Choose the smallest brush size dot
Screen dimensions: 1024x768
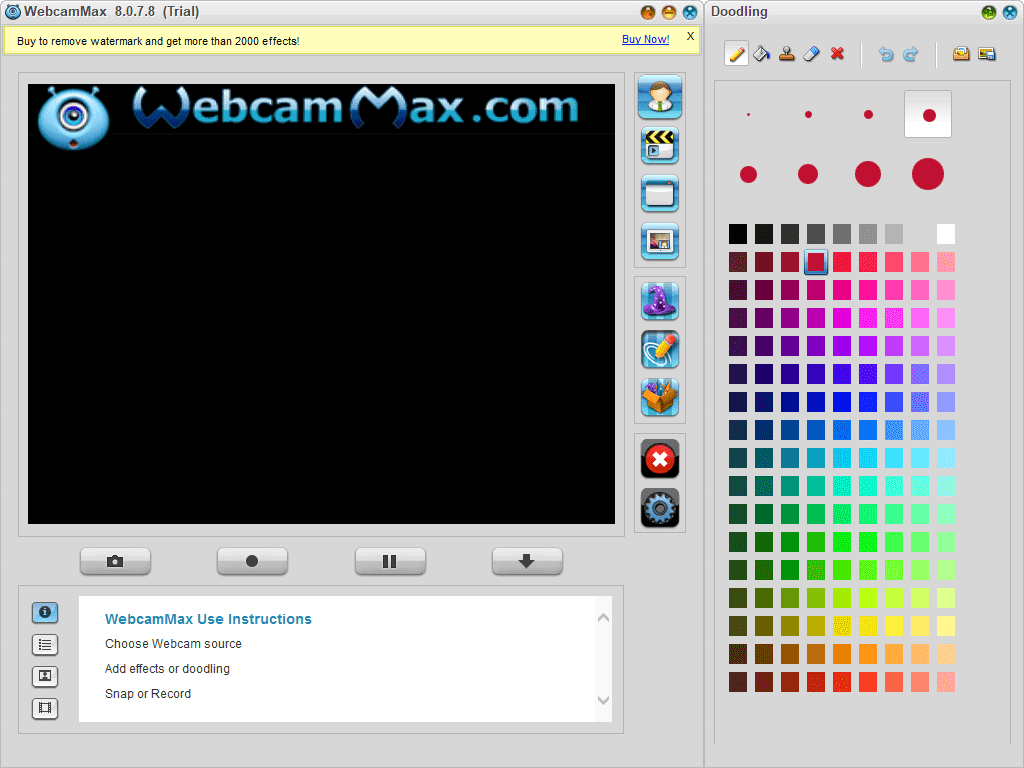pos(748,115)
